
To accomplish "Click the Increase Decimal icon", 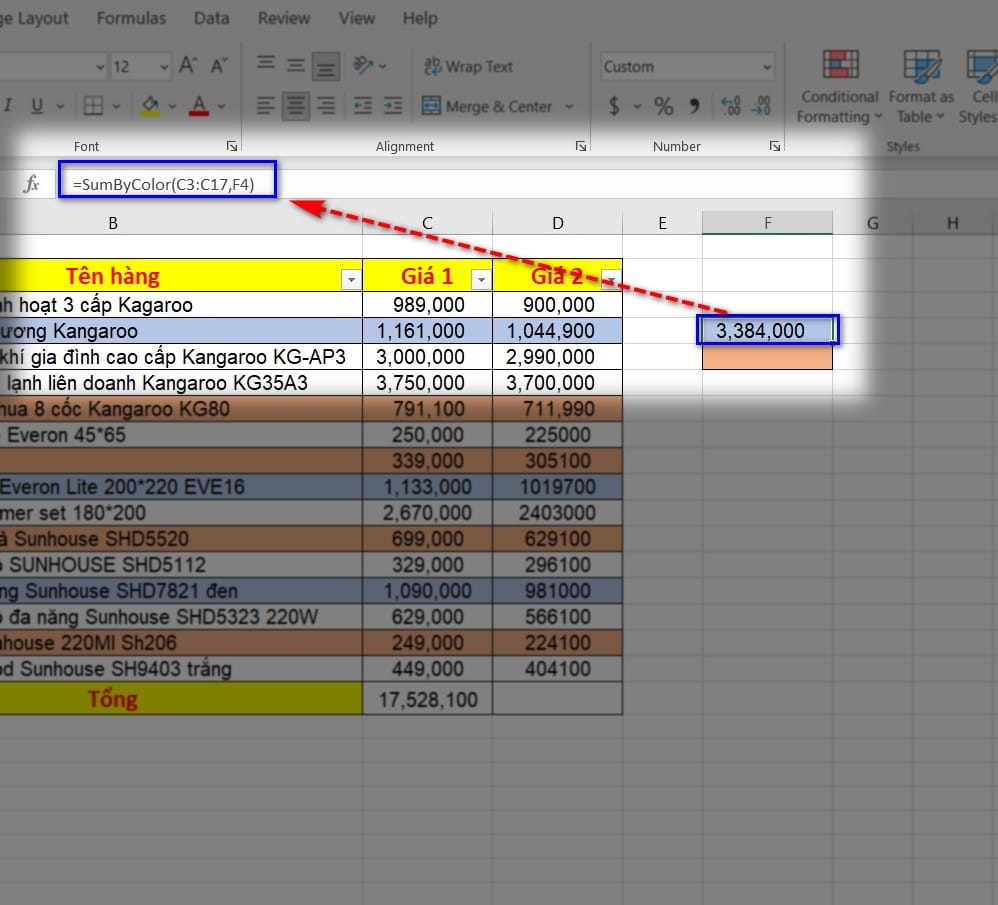I will [x=730, y=106].
